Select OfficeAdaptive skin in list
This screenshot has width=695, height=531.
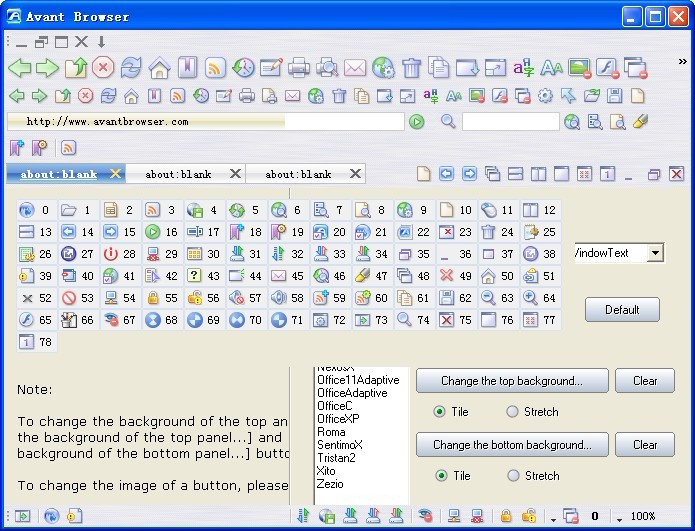[x=352, y=393]
